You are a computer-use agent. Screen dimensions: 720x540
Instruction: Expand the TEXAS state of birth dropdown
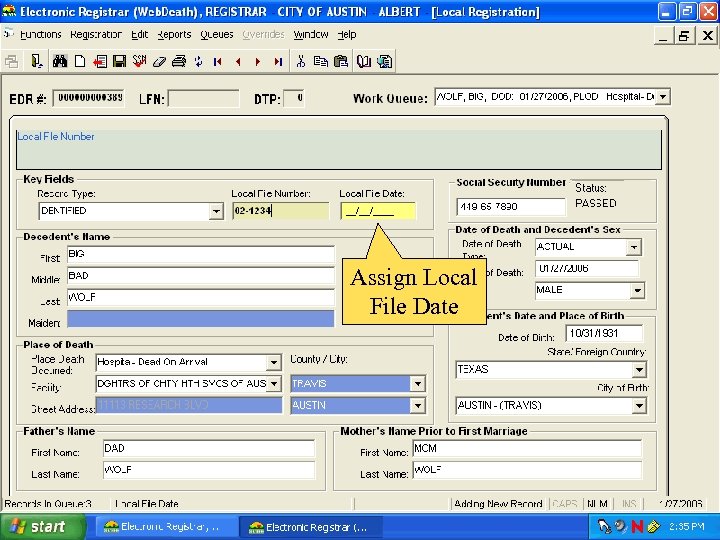[639, 370]
